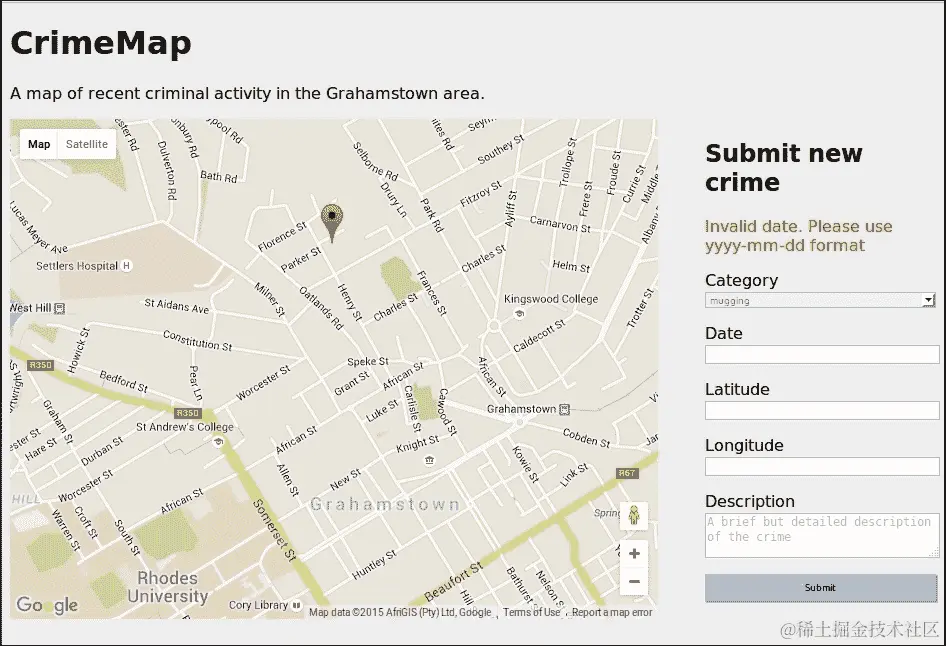Click the Description text area
This screenshot has height=646, width=946.
click(822, 535)
